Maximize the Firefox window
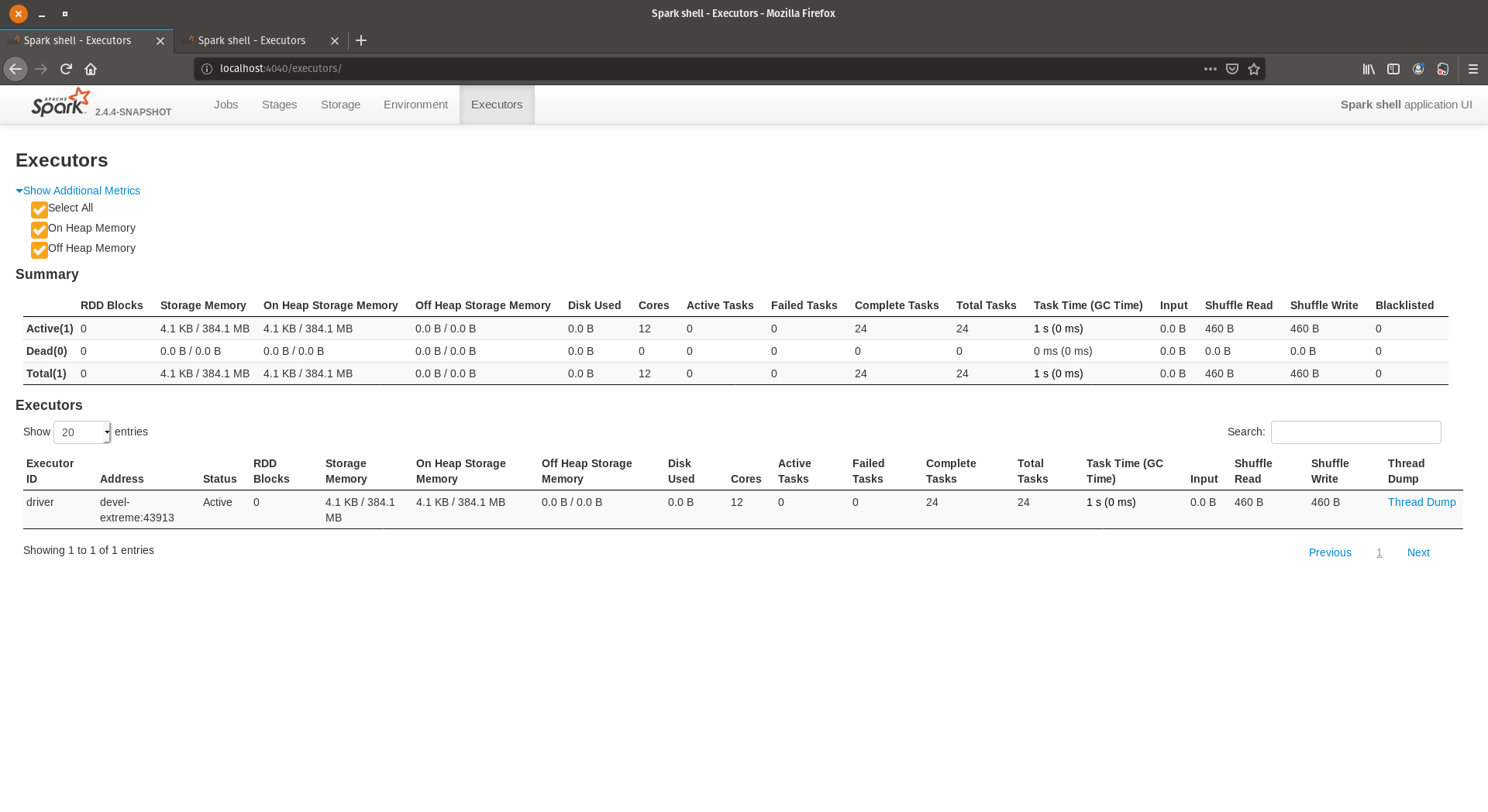The width and height of the screenshot is (1488, 812). pos(65,14)
